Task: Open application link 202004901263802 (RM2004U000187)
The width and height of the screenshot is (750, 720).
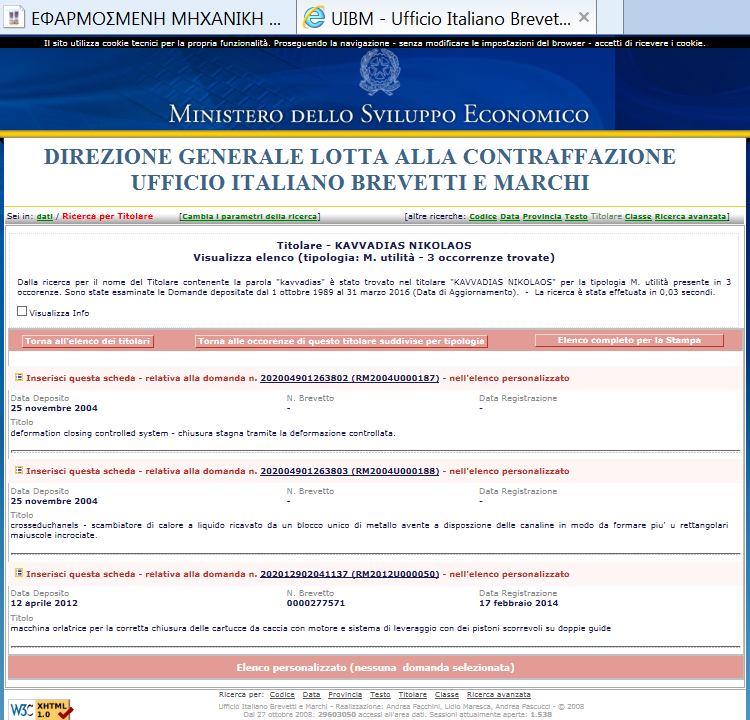Action: click(349, 378)
